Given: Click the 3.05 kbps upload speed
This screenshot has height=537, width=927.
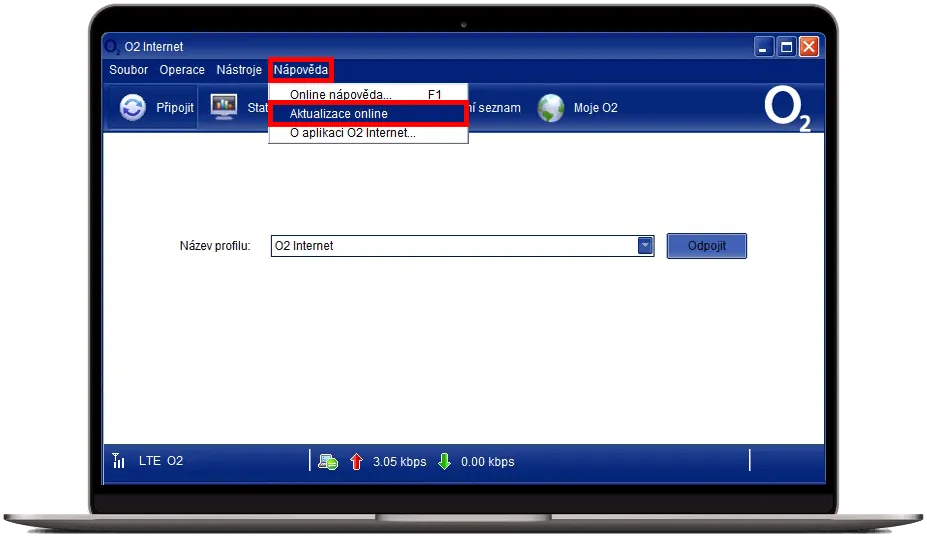Looking at the screenshot, I should 400,462.
